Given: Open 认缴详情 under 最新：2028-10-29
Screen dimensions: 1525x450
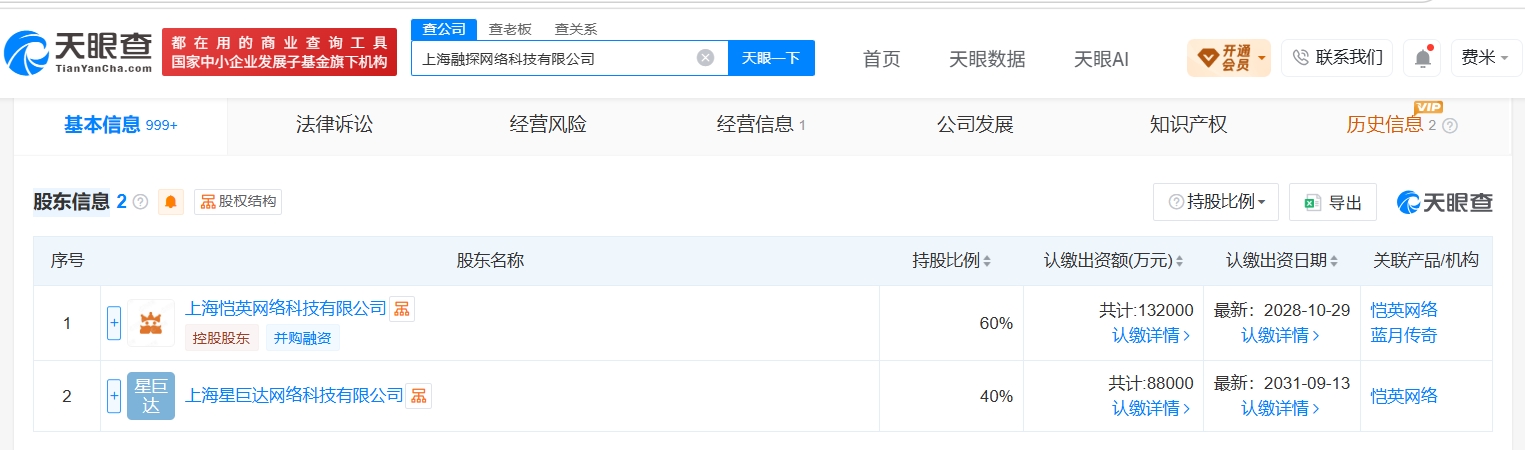Looking at the screenshot, I should (x=1281, y=336).
